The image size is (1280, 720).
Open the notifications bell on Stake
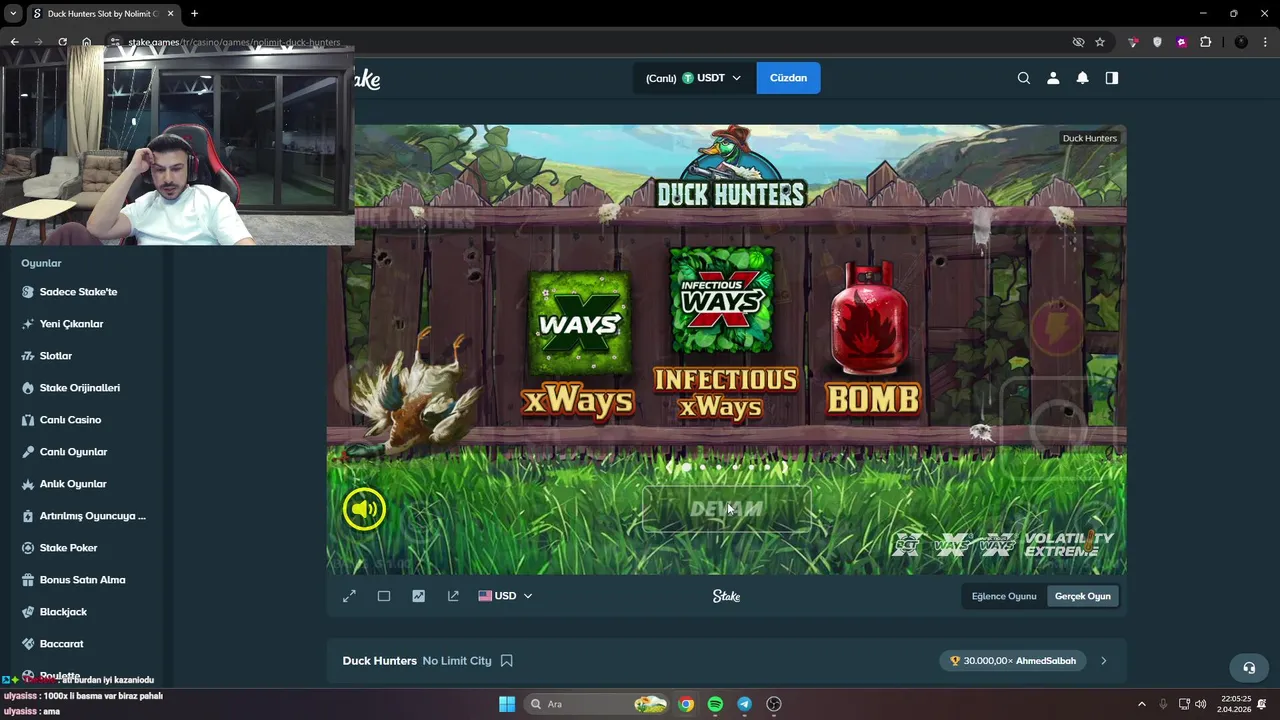pos(1082,78)
